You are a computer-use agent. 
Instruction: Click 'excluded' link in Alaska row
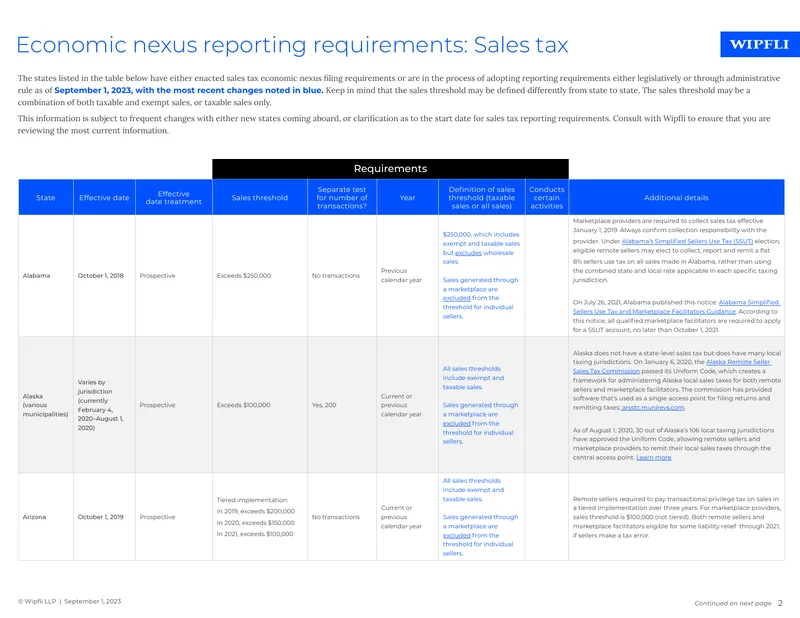point(456,423)
